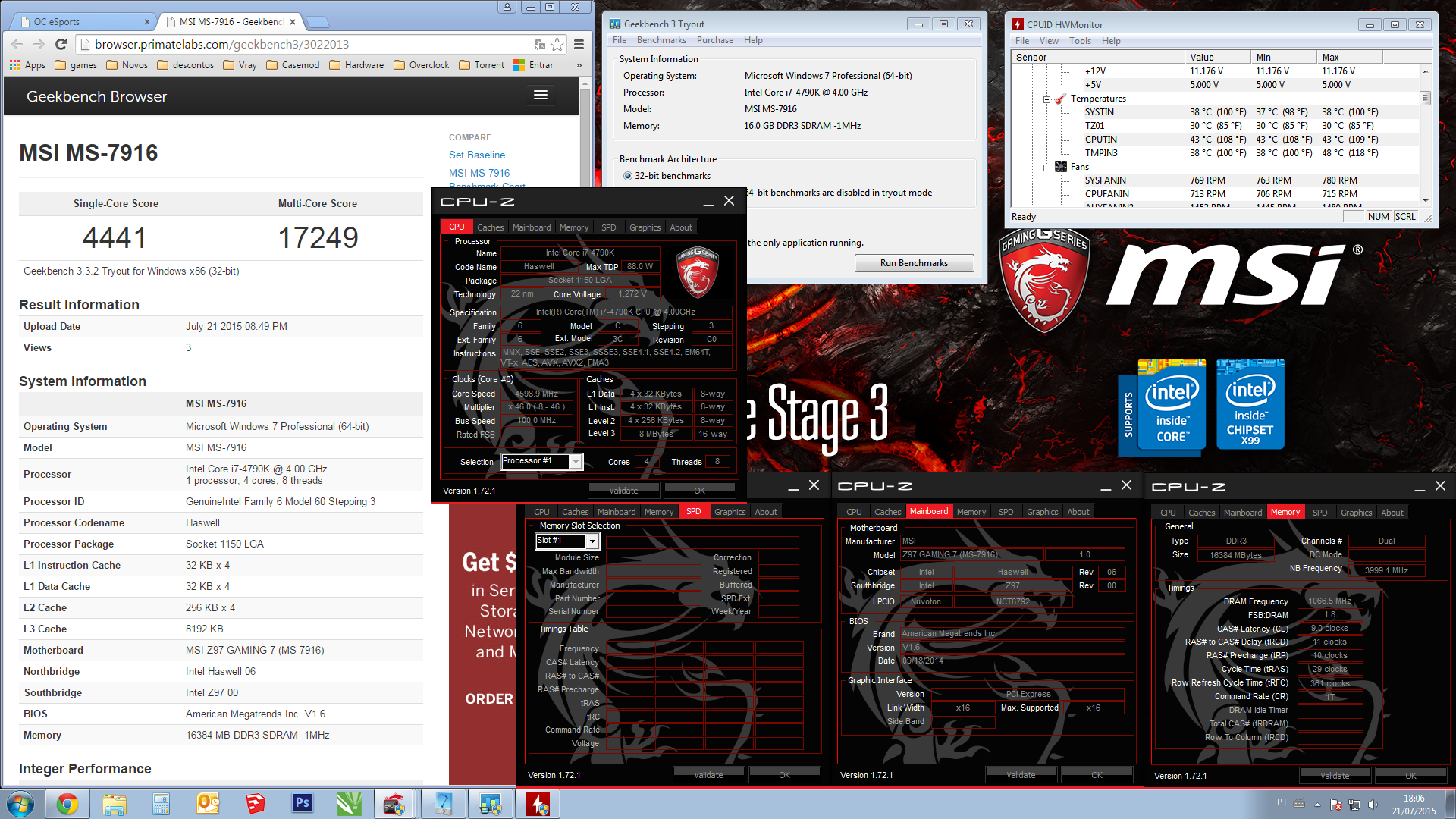Open the network tray icon
Image resolution: width=1456 pixels, height=819 pixels.
[1354, 805]
